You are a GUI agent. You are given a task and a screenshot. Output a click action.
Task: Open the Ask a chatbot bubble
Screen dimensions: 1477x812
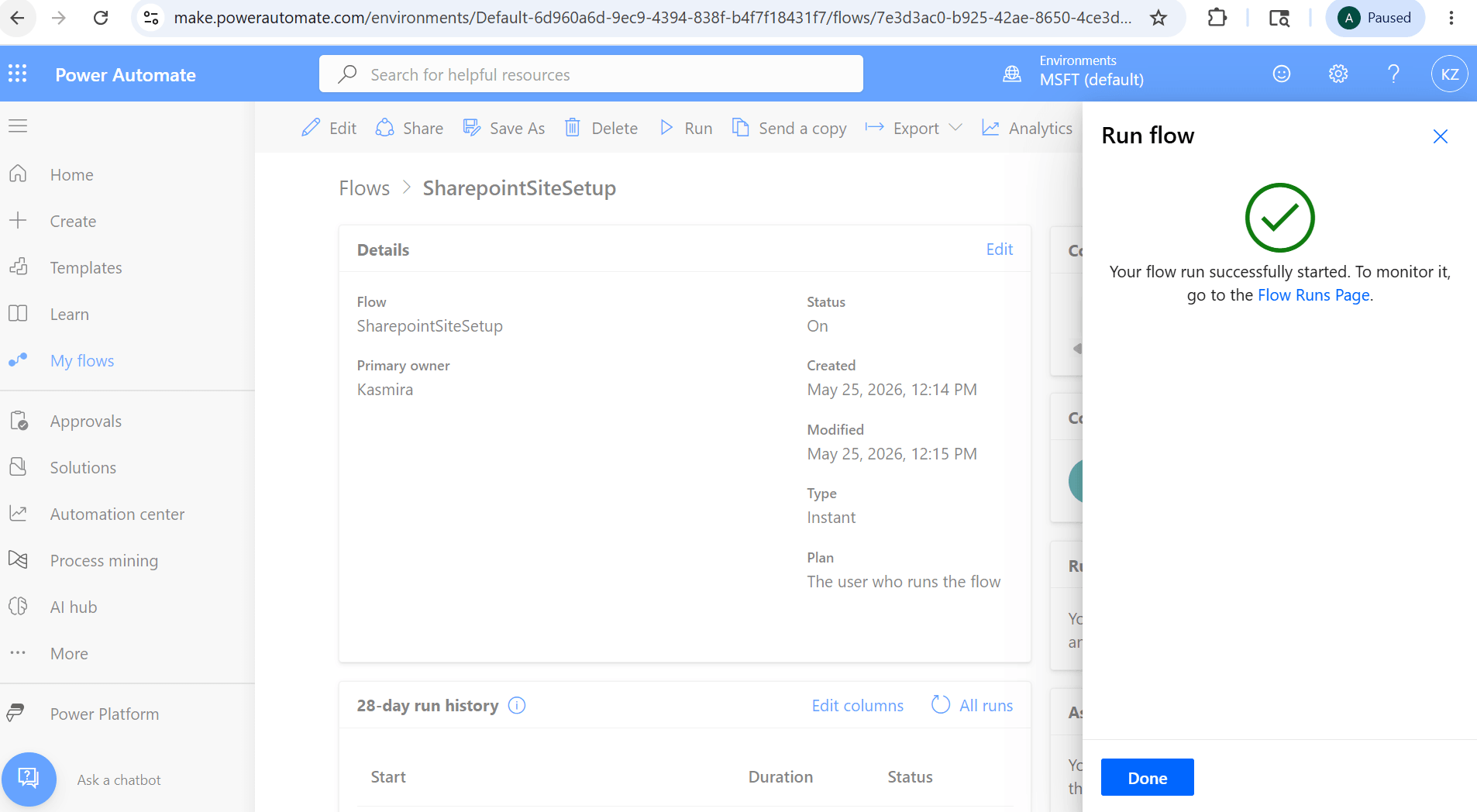pos(29,779)
